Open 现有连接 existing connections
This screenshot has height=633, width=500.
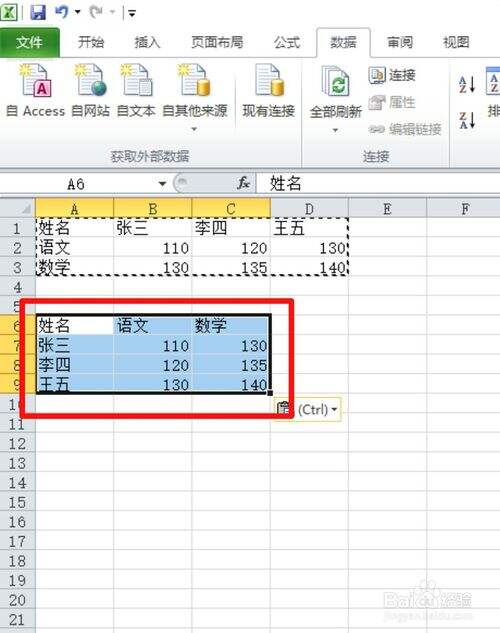click(269, 81)
